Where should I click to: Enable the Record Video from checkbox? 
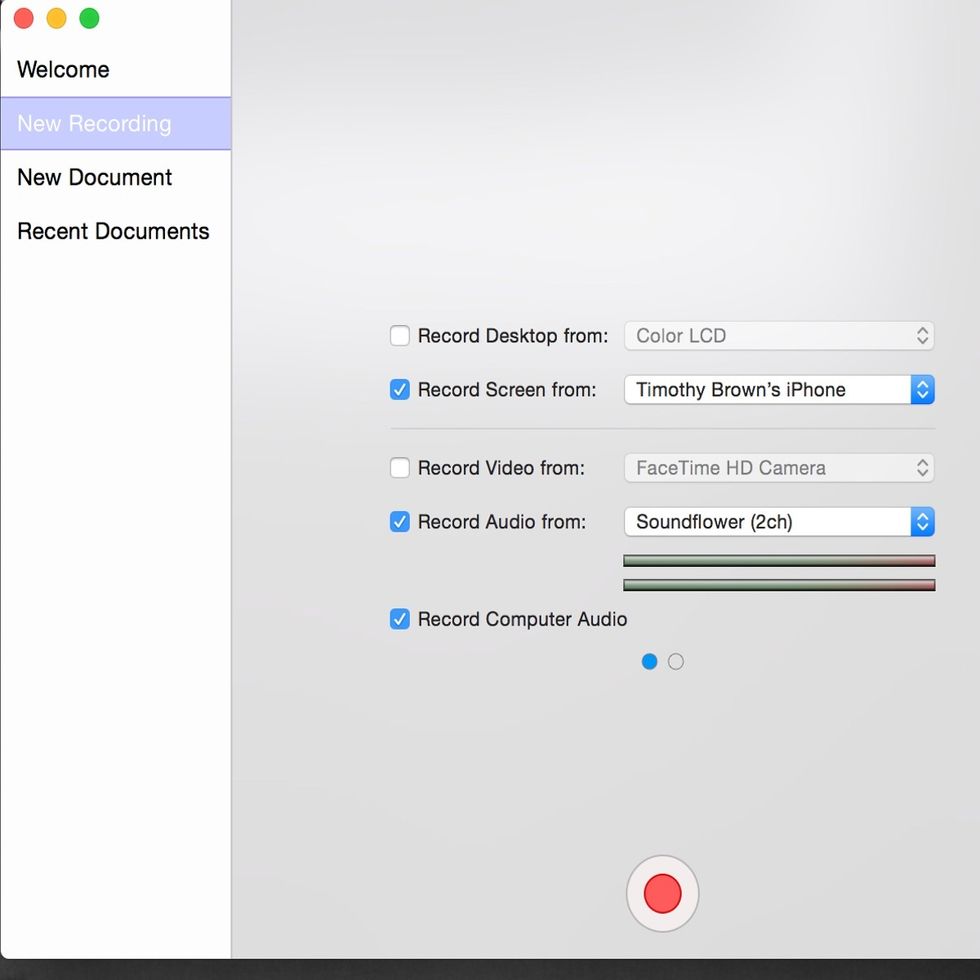[x=400, y=468]
